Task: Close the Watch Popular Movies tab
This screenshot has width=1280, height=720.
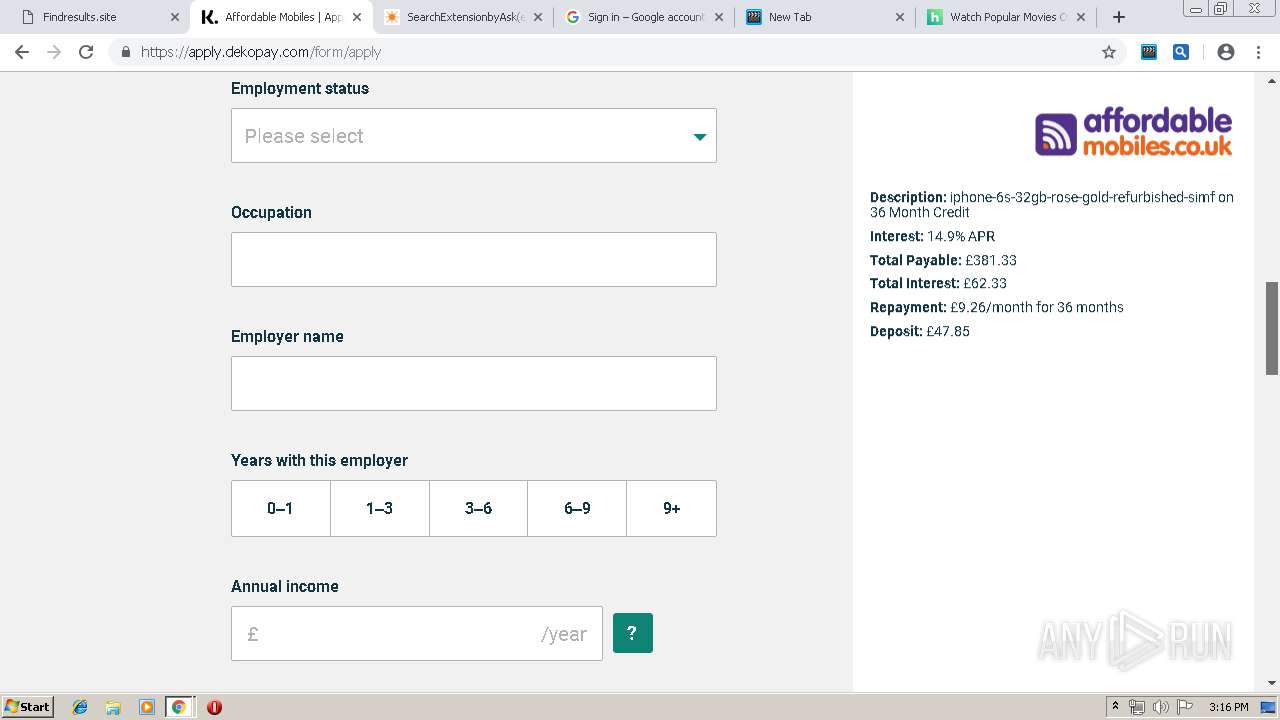Action: (1080, 17)
